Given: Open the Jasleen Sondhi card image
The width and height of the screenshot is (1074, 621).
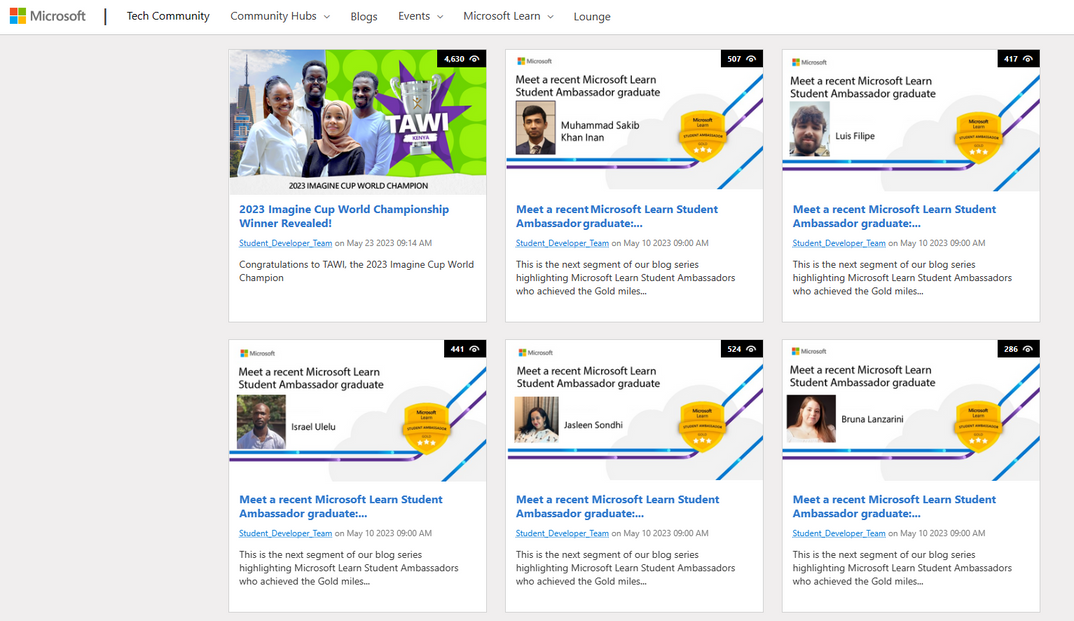Looking at the screenshot, I should [634, 411].
